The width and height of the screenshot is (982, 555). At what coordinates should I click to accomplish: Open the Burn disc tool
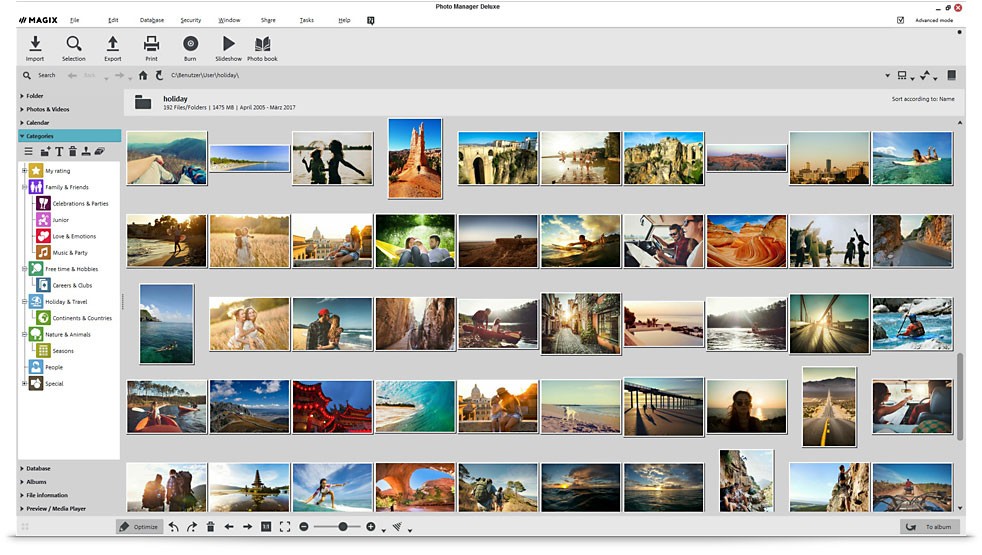pos(190,44)
